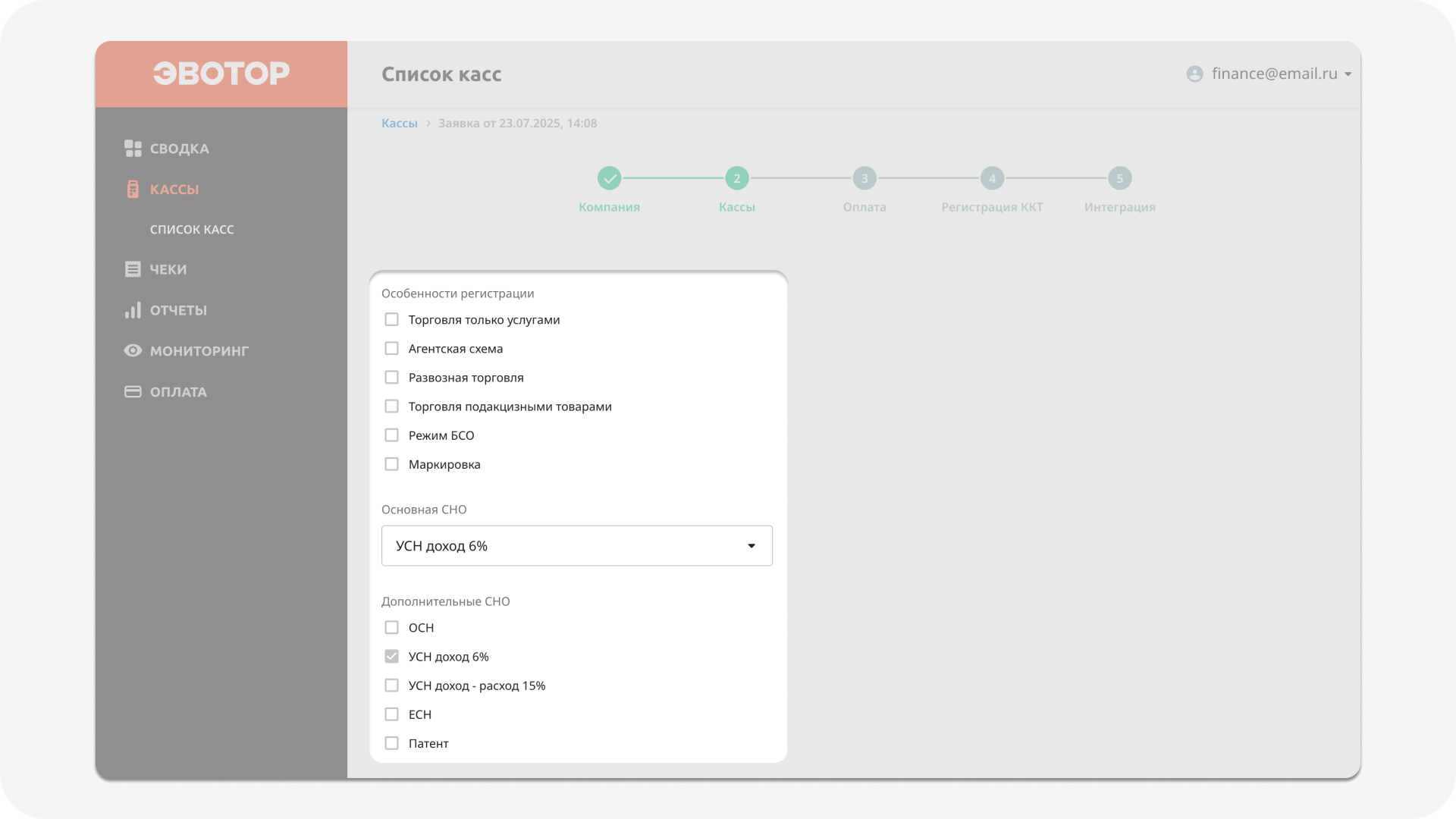Jump to step 3 Оплата in stepper
Image resolution: width=1456 pixels, height=819 pixels.
tap(864, 179)
